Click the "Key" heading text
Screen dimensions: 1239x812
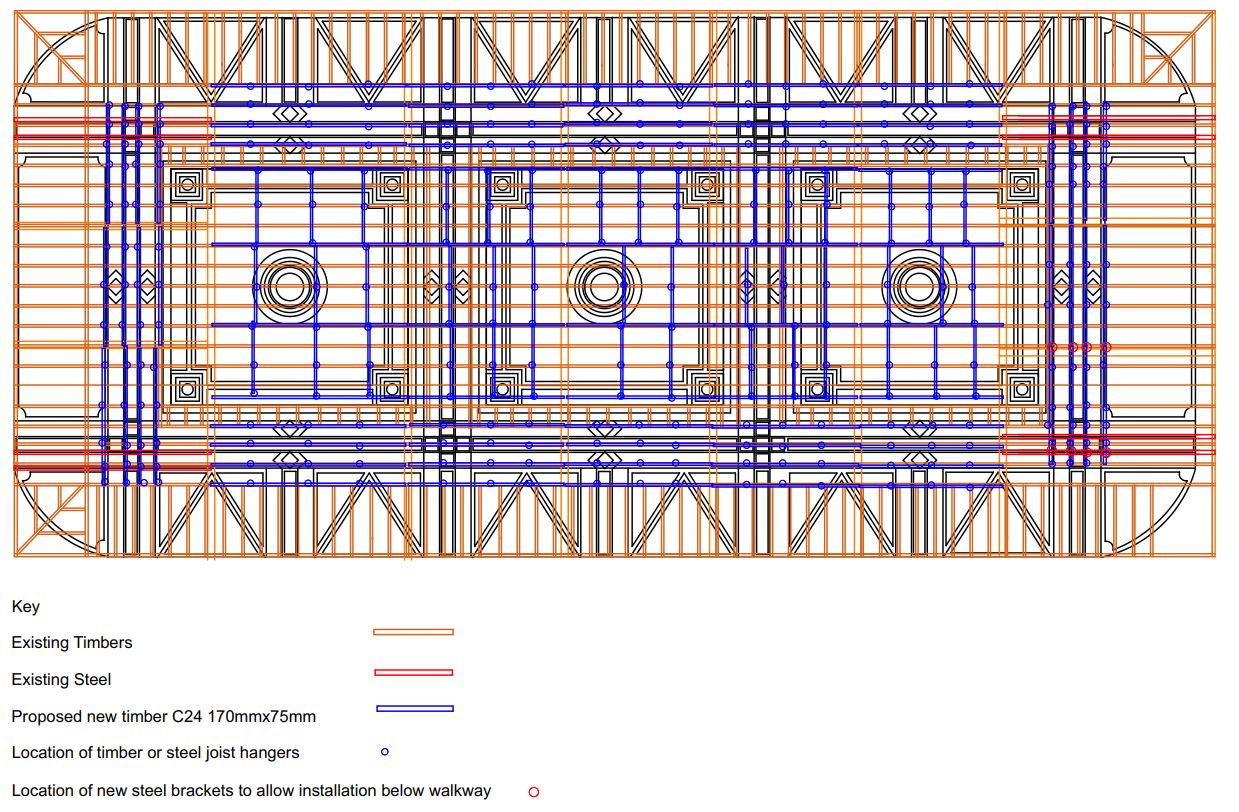pyautogui.click(x=26, y=607)
